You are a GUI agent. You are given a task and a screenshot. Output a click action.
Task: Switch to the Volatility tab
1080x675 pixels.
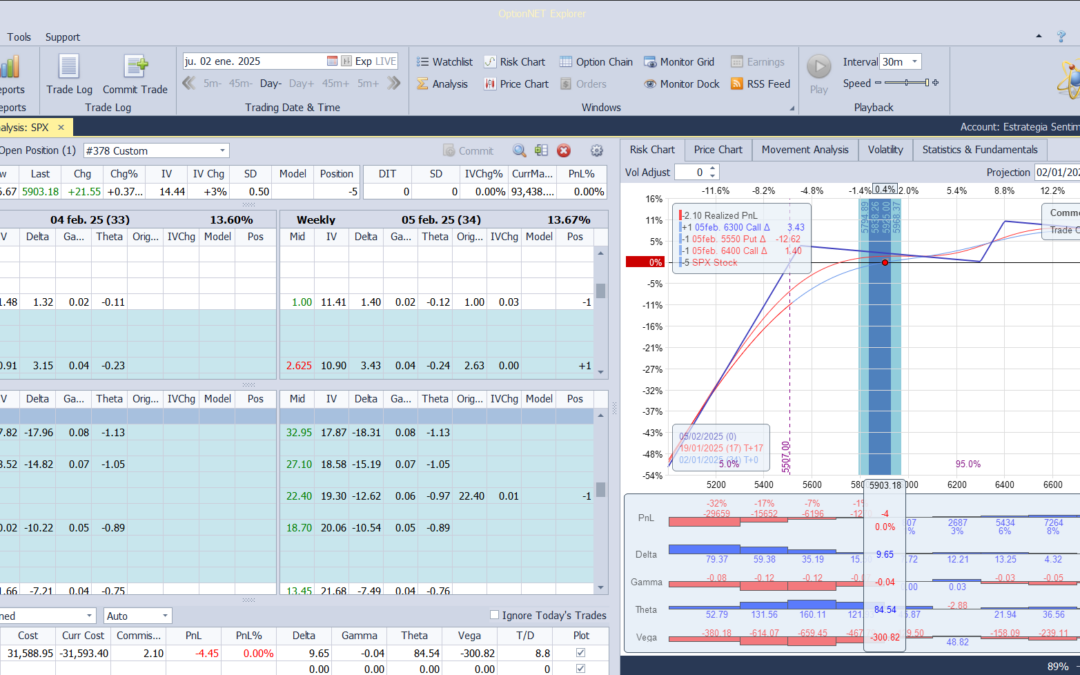[x=885, y=150]
